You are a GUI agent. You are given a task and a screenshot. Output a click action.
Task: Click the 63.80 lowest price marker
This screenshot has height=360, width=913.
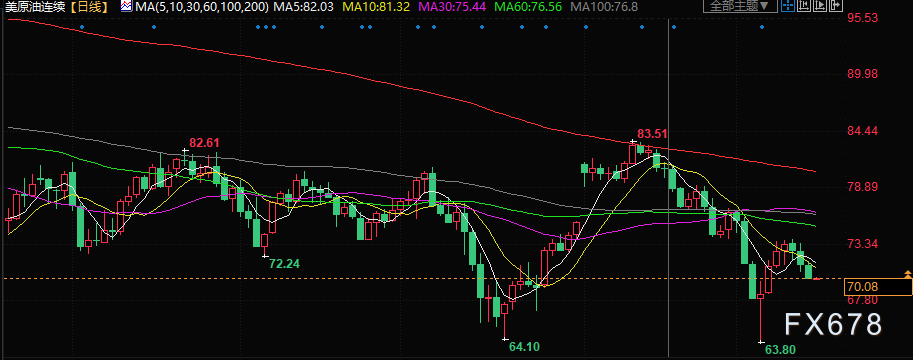click(780, 350)
